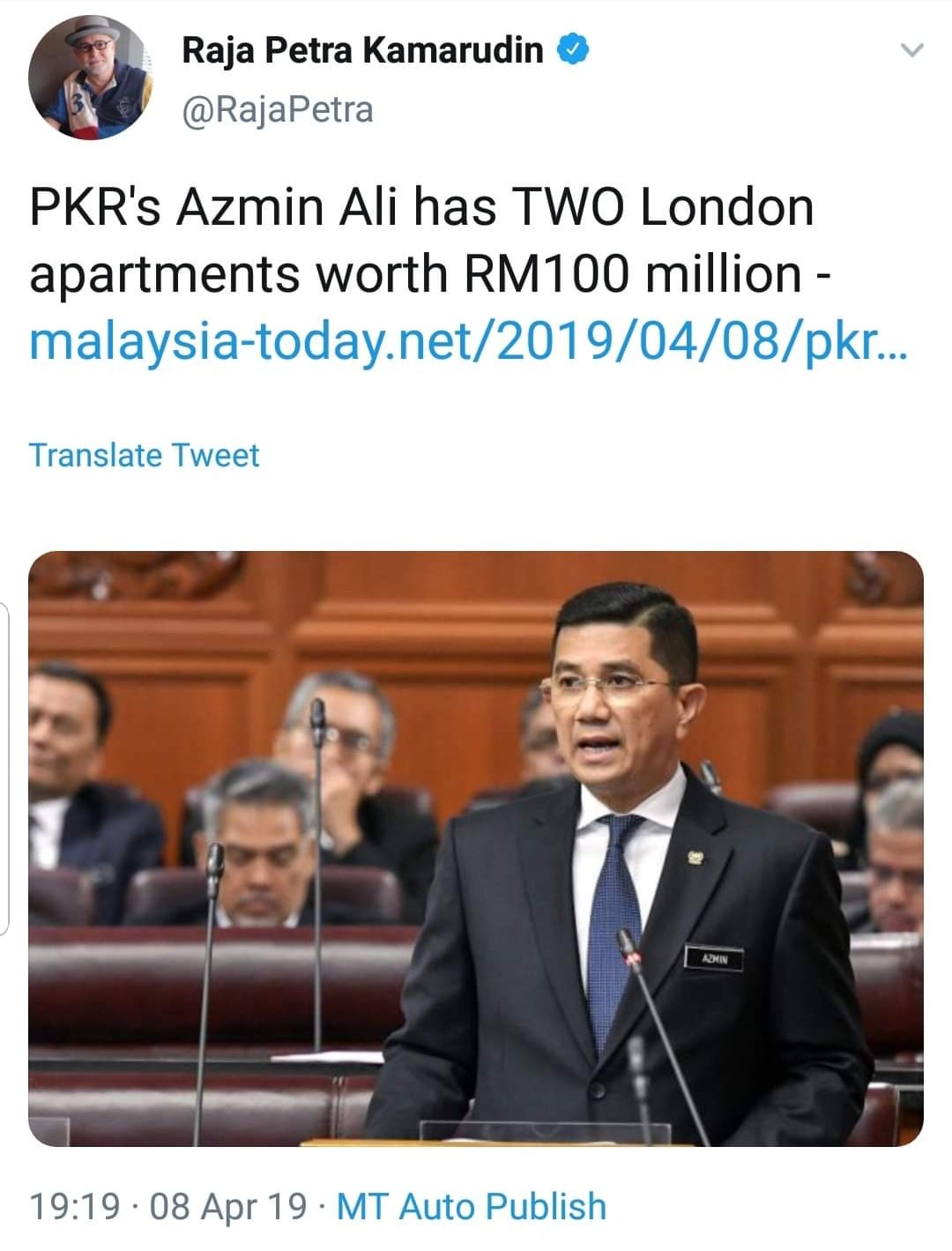Click the 19:19 tweet time
This screenshot has width=952, height=1251.
point(74,1206)
